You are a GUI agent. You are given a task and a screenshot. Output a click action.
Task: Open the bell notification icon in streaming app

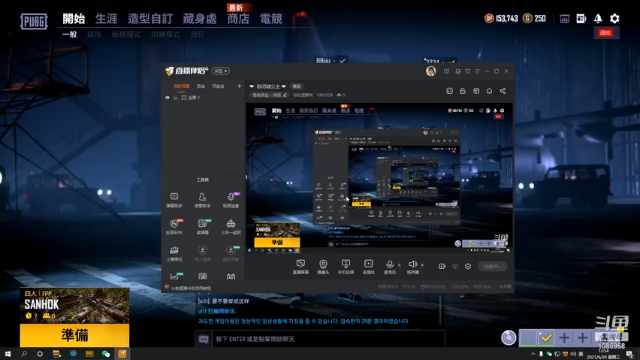(x=489, y=91)
